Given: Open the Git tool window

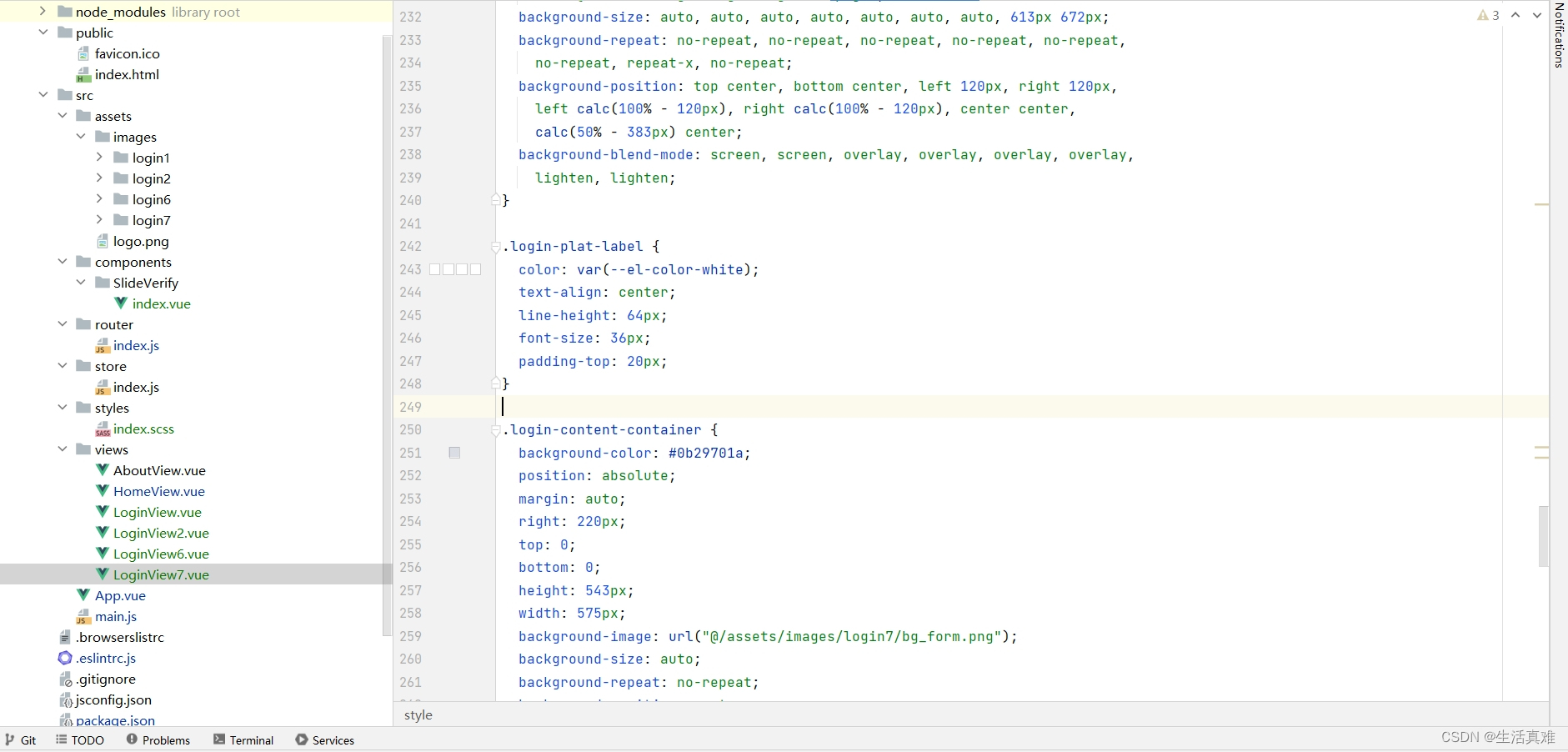Looking at the screenshot, I should pyautogui.click(x=21, y=740).
